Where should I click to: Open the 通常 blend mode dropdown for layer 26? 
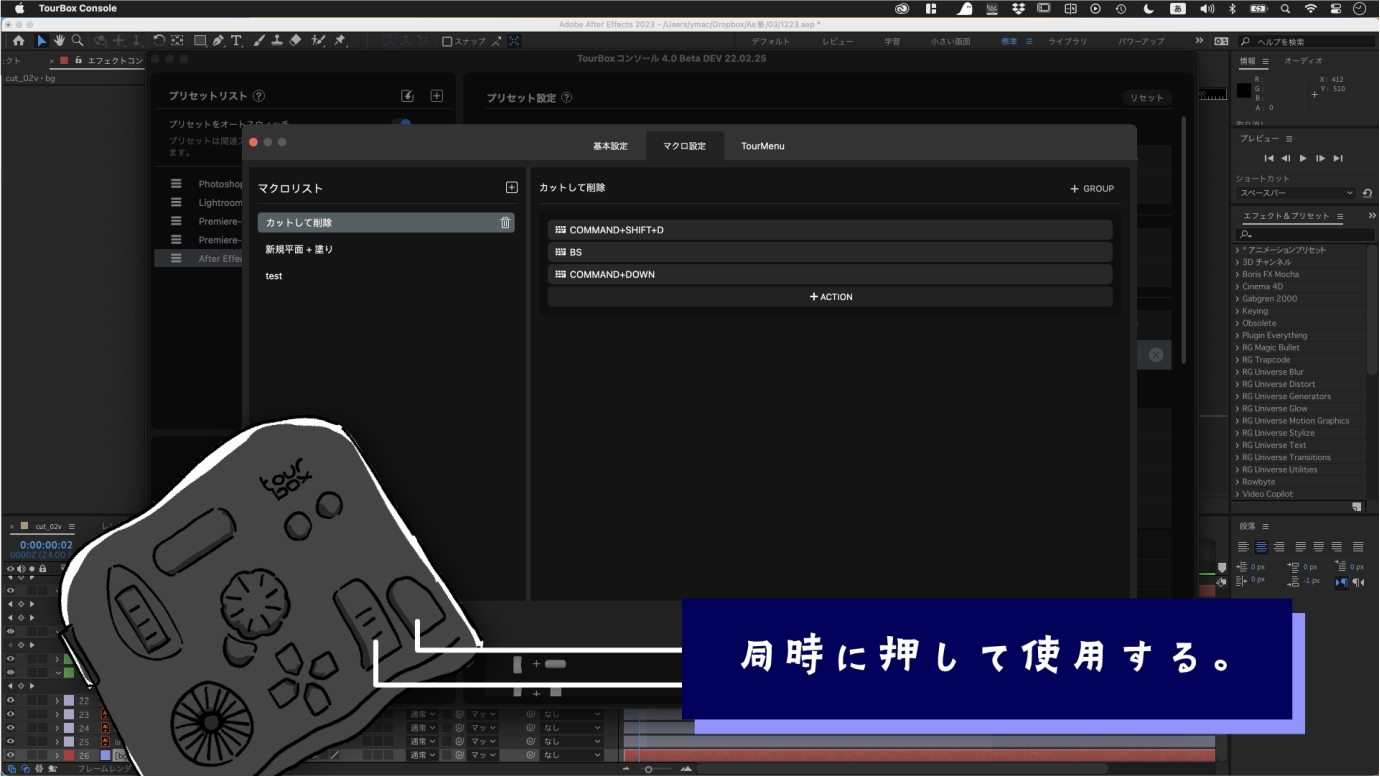(x=422, y=755)
